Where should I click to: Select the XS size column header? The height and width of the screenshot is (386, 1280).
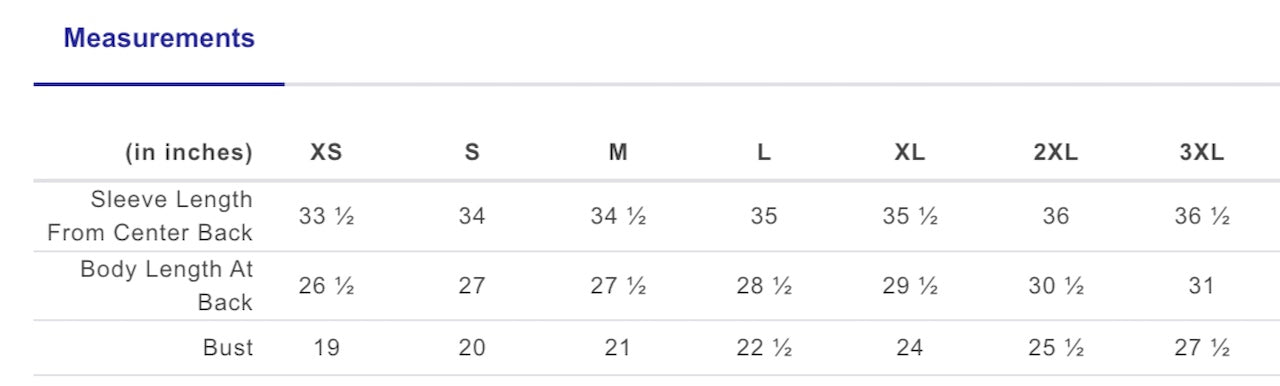click(x=326, y=153)
